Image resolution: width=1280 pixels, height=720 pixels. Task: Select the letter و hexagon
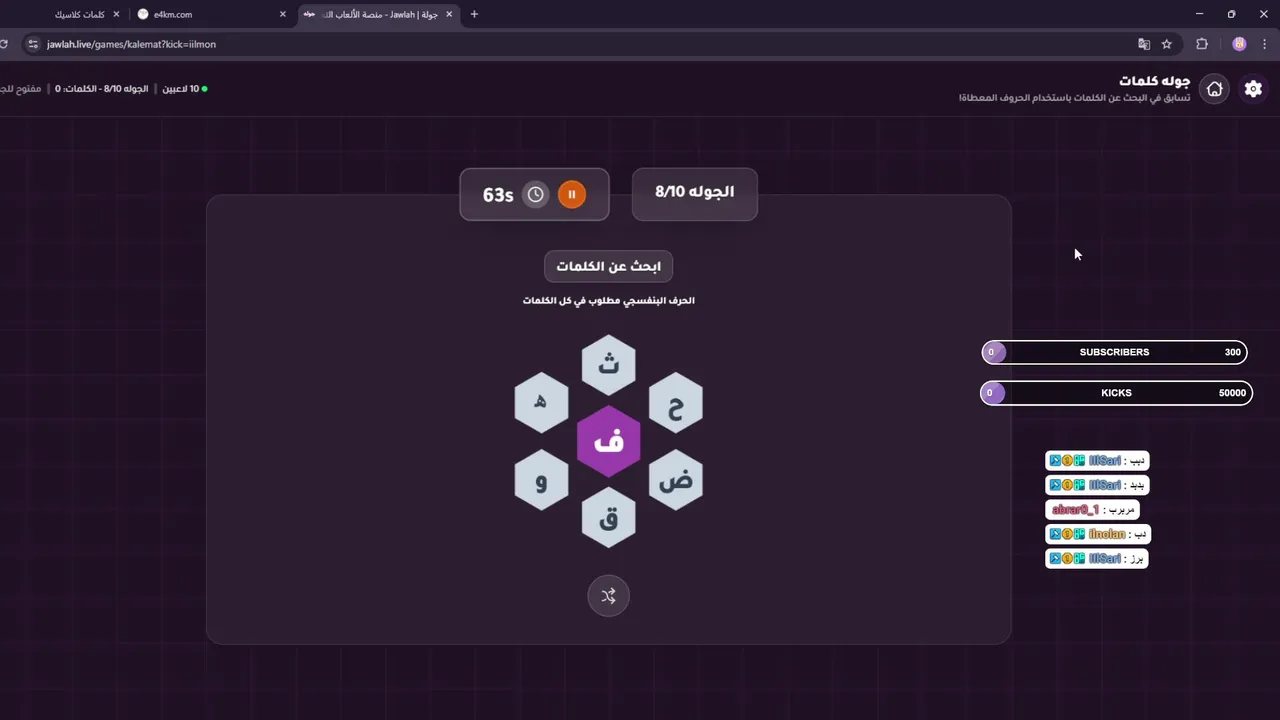(x=541, y=480)
